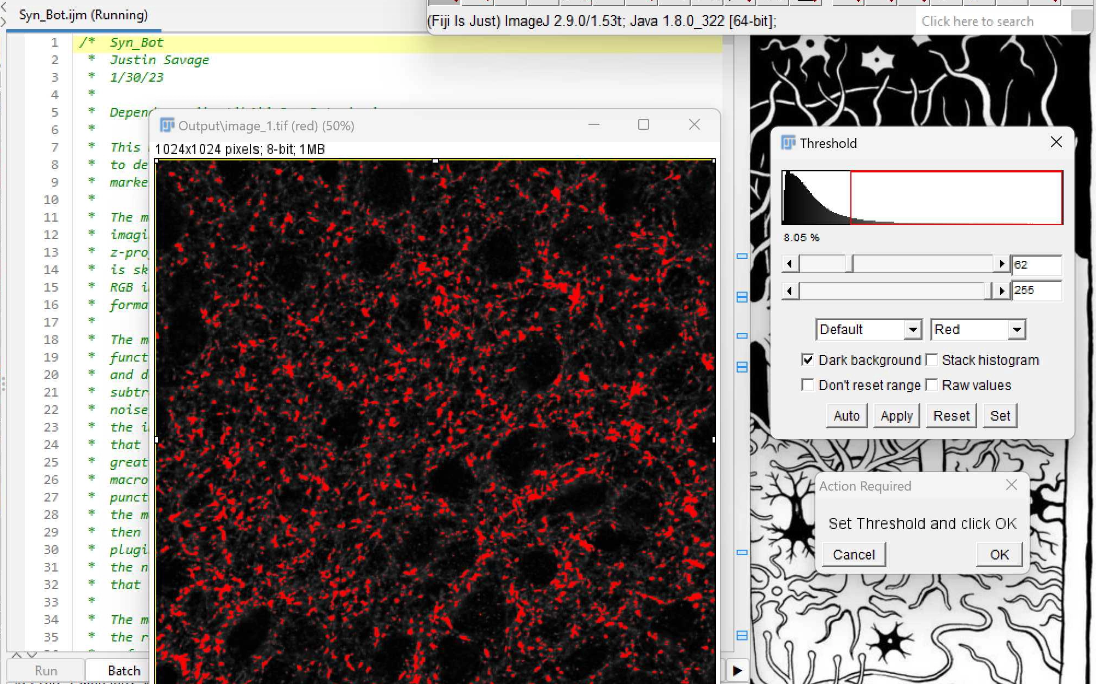Uncheck the Dark background checkbox
The height and width of the screenshot is (684, 1096).
tap(808, 360)
